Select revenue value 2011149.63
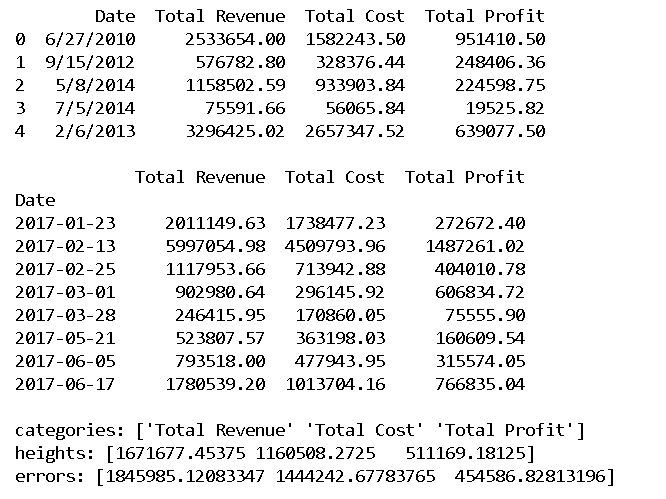The height and width of the screenshot is (499, 666). [215, 223]
